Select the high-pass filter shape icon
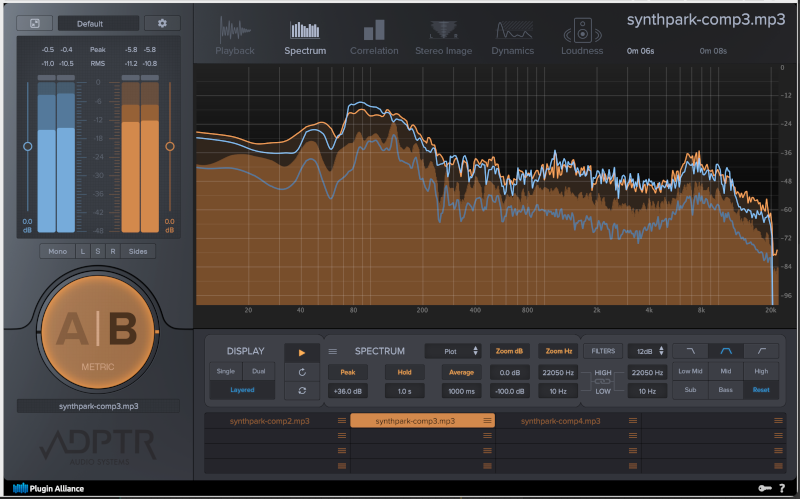Viewport: 800px width, 499px height. (760, 351)
